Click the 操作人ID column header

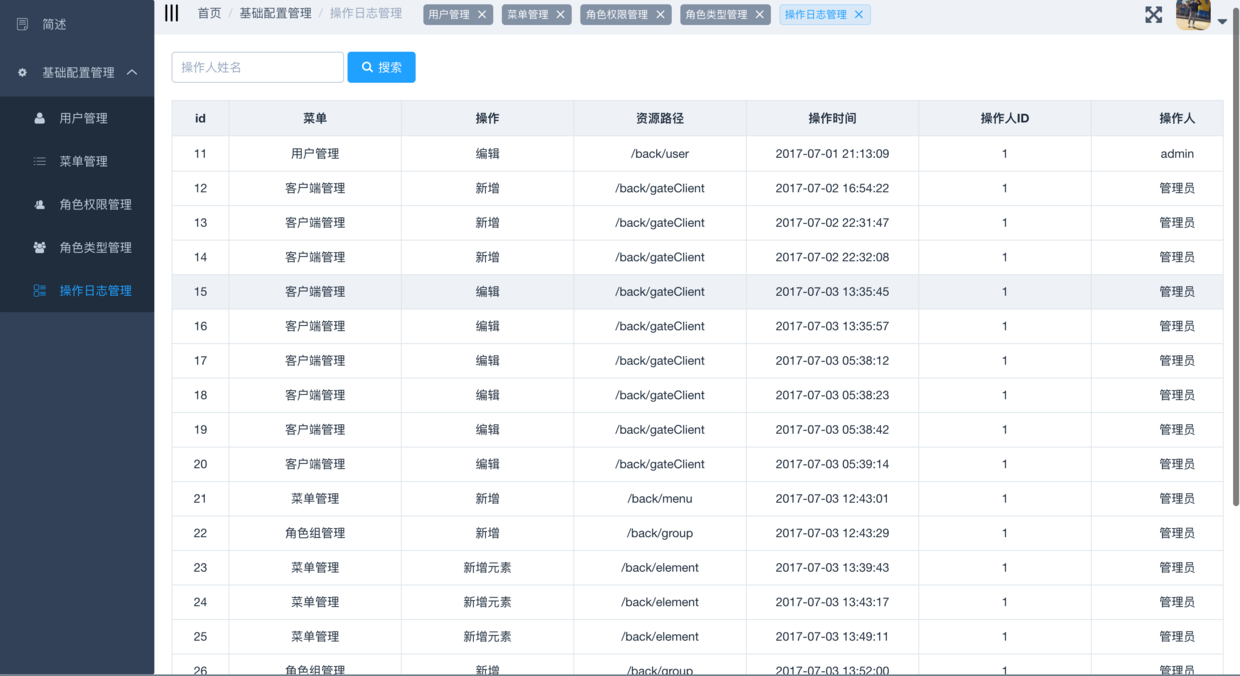tap(1005, 118)
